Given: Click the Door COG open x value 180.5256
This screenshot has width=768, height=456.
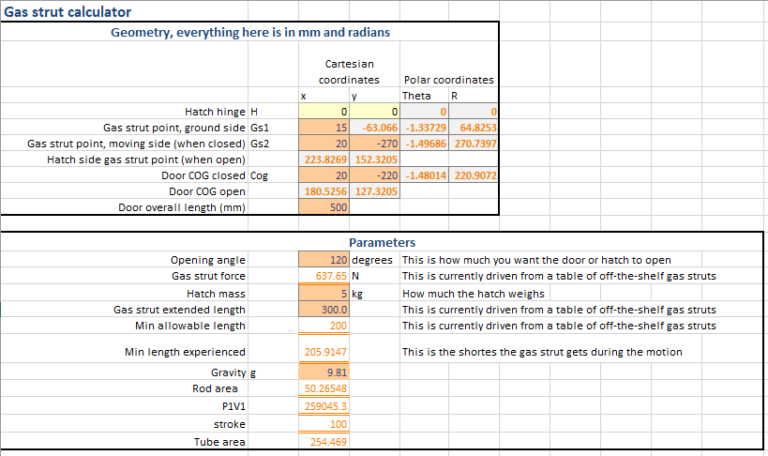Looking at the screenshot, I should pyautogui.click(x=324, y=191).
